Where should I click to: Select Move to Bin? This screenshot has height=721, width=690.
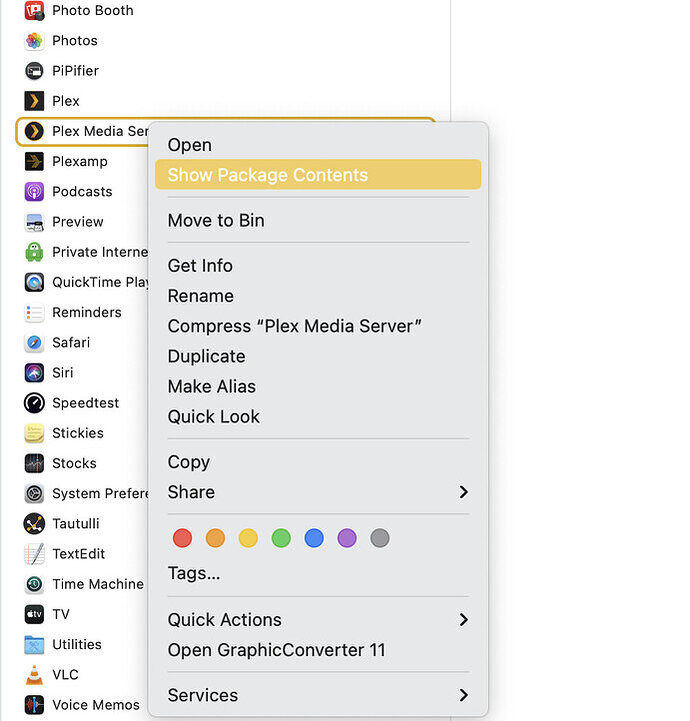click(x=318, y=221)
